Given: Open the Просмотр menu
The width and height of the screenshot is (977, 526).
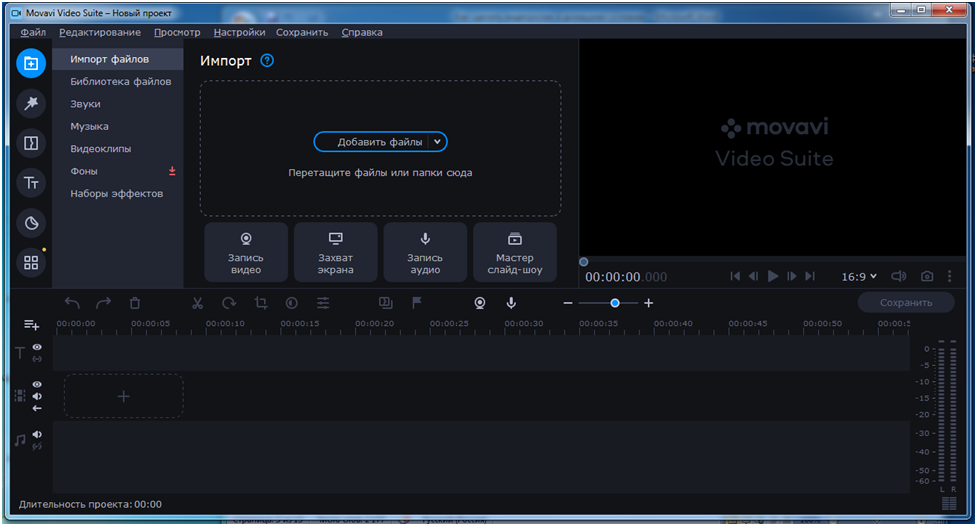Looking at the screenshot, I should click(177, 32).
